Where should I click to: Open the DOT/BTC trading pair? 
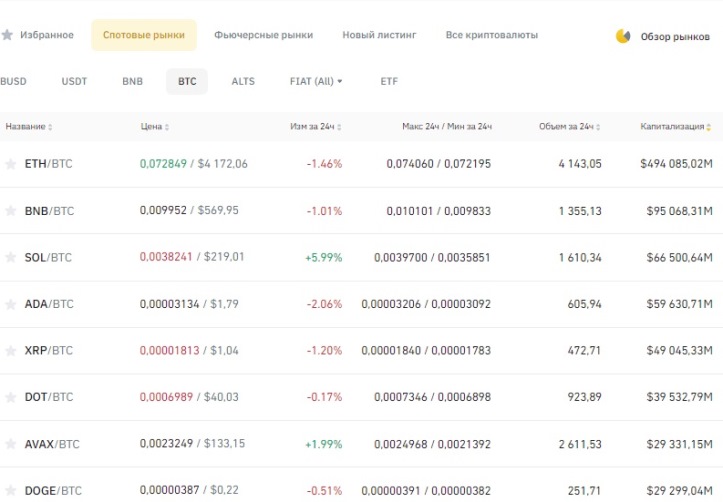49,397
